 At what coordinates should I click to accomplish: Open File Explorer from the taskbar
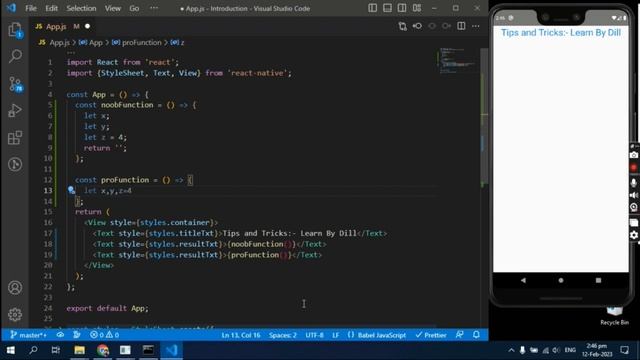point(79,350)
